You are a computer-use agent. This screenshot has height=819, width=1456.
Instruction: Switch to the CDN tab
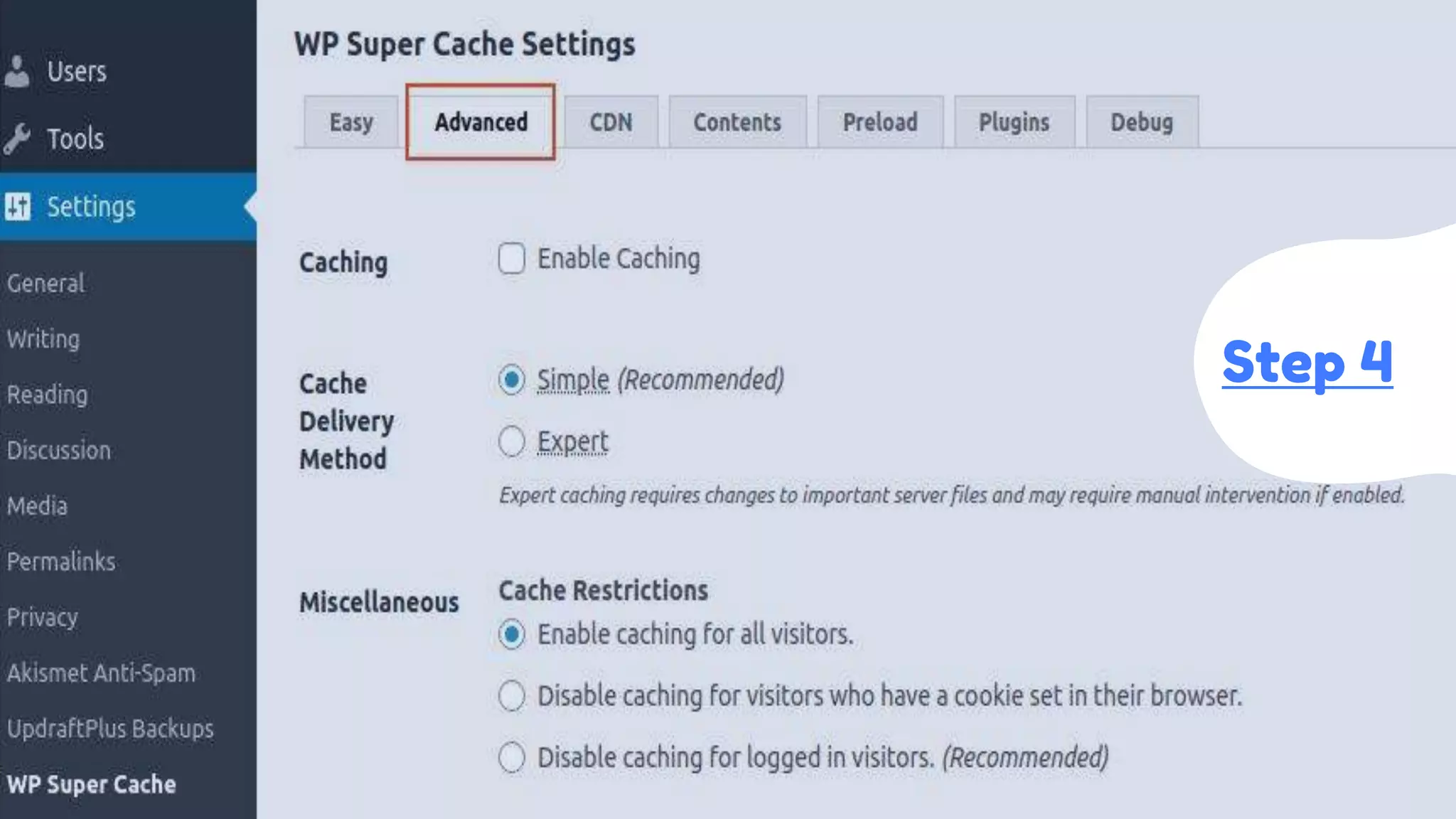tap(611, 122)
